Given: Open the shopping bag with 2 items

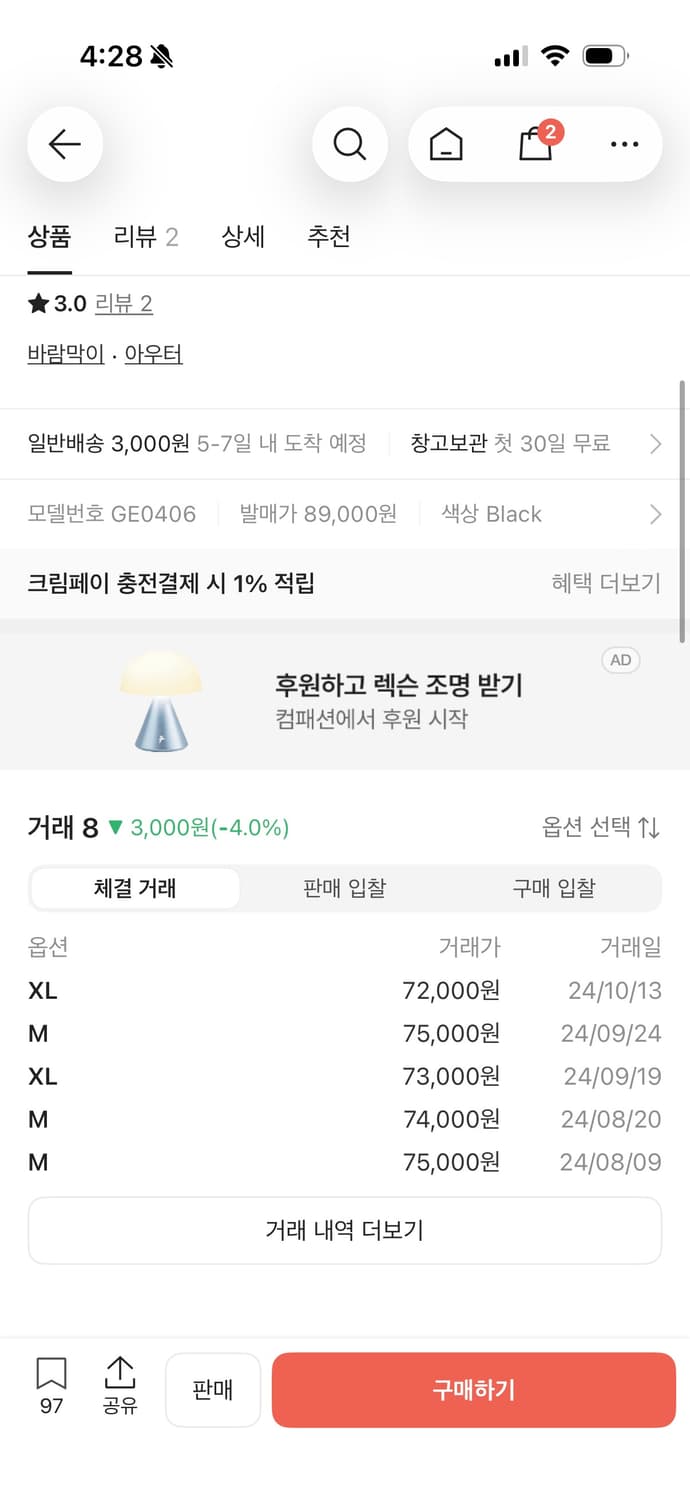Looking at the screenshot, I should coord(536,144).
